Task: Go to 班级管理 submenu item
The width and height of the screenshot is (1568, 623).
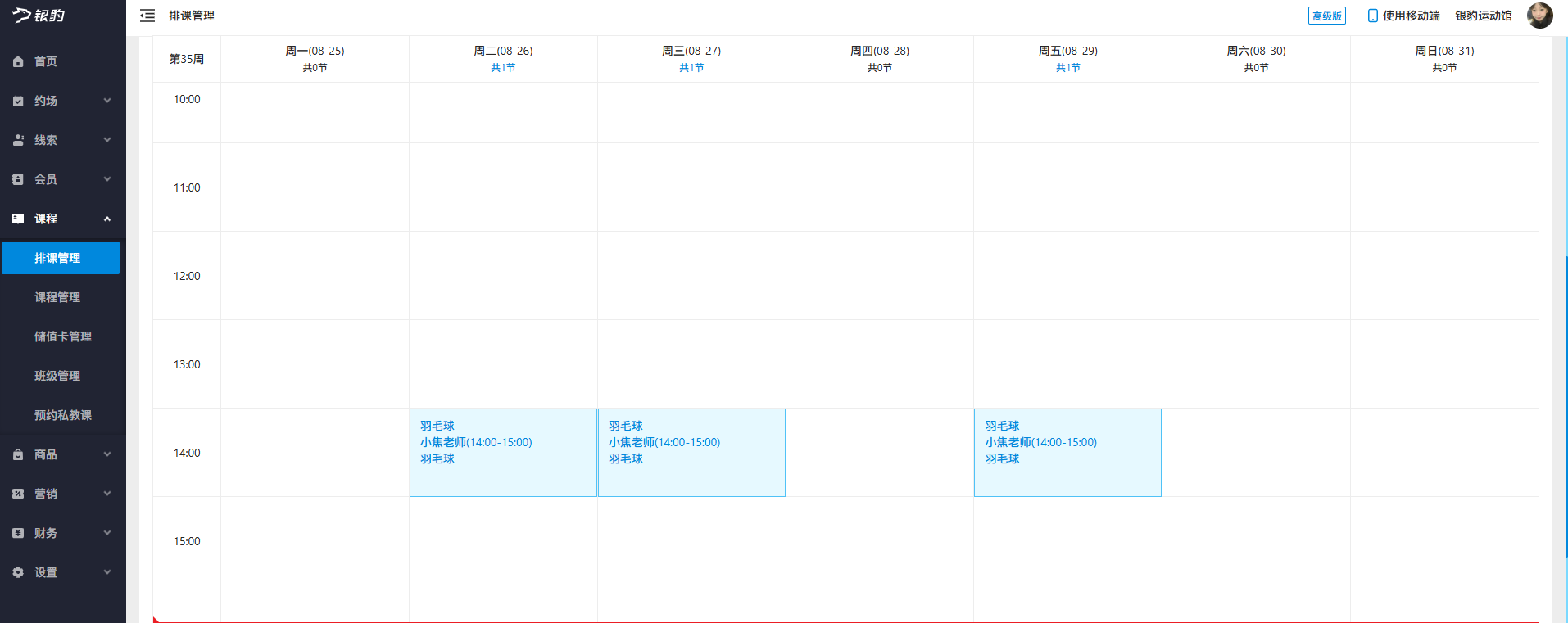Action: [x=57, y=376]
